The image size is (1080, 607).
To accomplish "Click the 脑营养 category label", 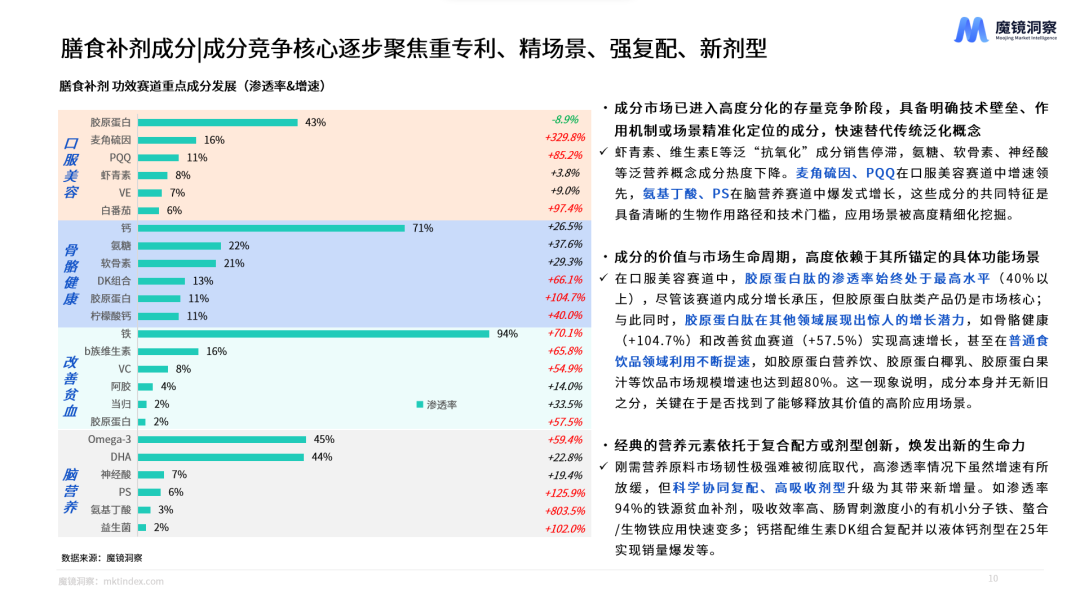I will click(x=71, y=491).
